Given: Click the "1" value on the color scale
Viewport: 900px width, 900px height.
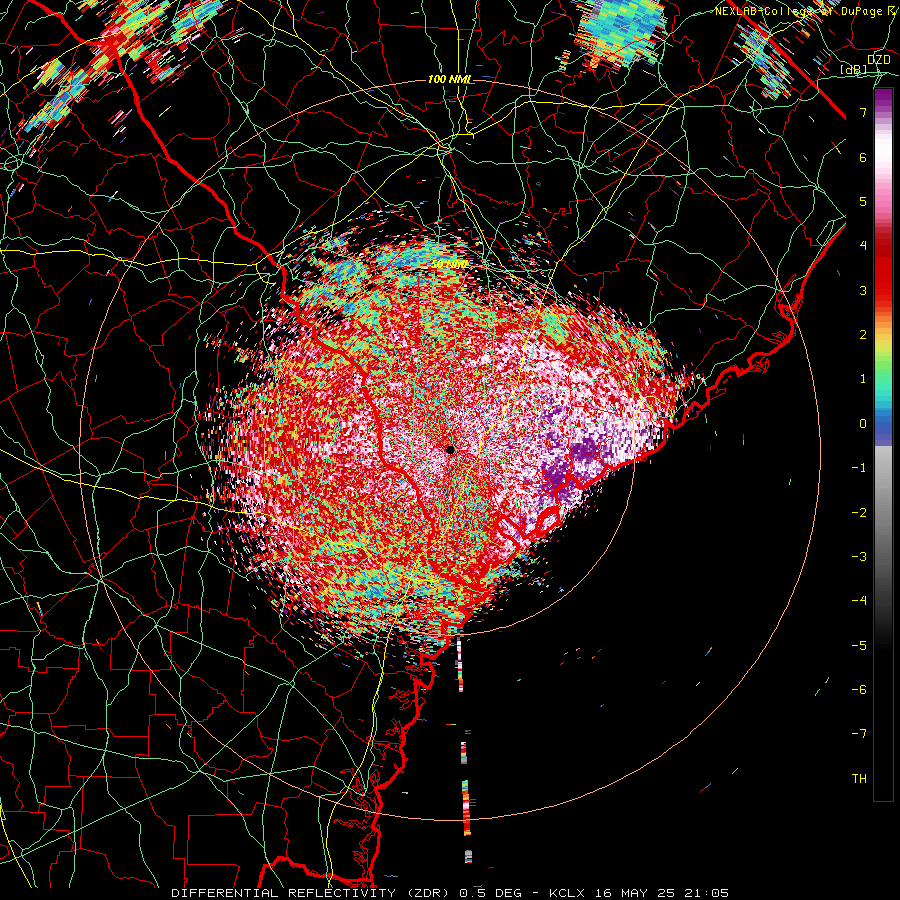Looking at the screenshot, I should [863, 379].
